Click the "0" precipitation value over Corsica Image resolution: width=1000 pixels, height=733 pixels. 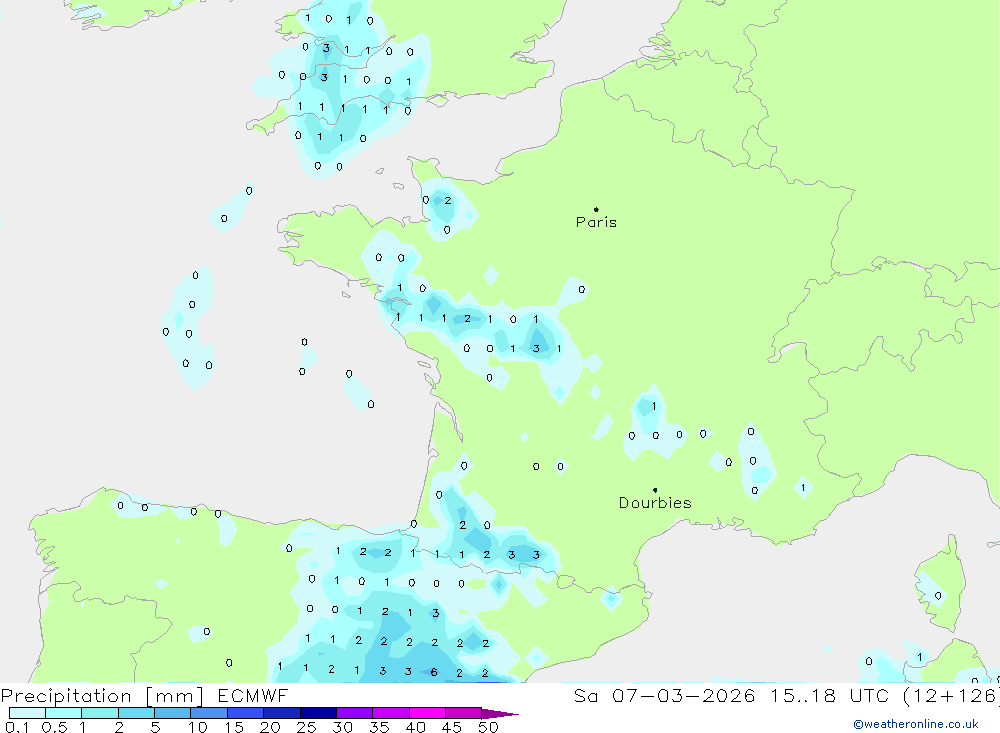click(x=938, y=596)
